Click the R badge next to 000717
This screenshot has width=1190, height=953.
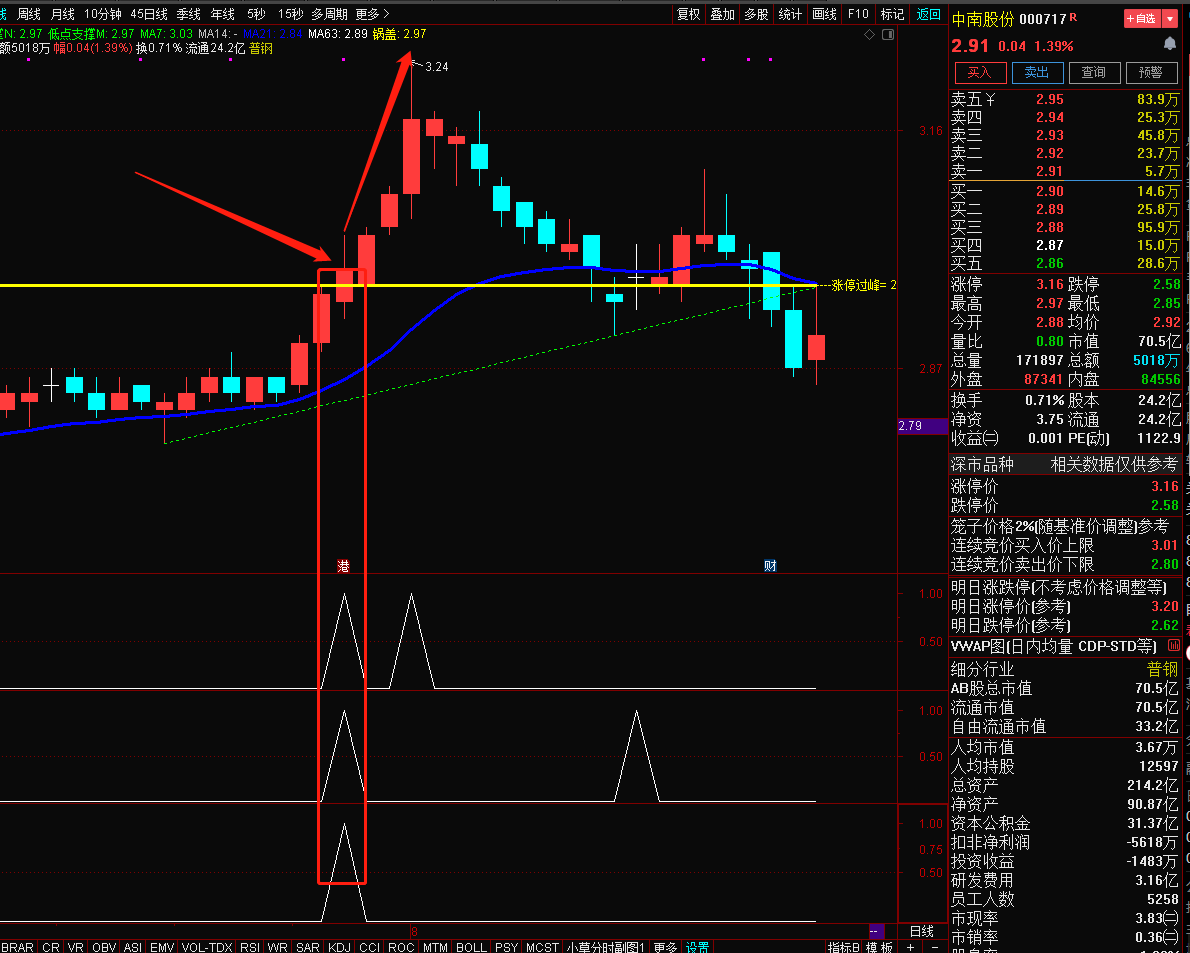pyautogui.click(x=1073, y=16)
